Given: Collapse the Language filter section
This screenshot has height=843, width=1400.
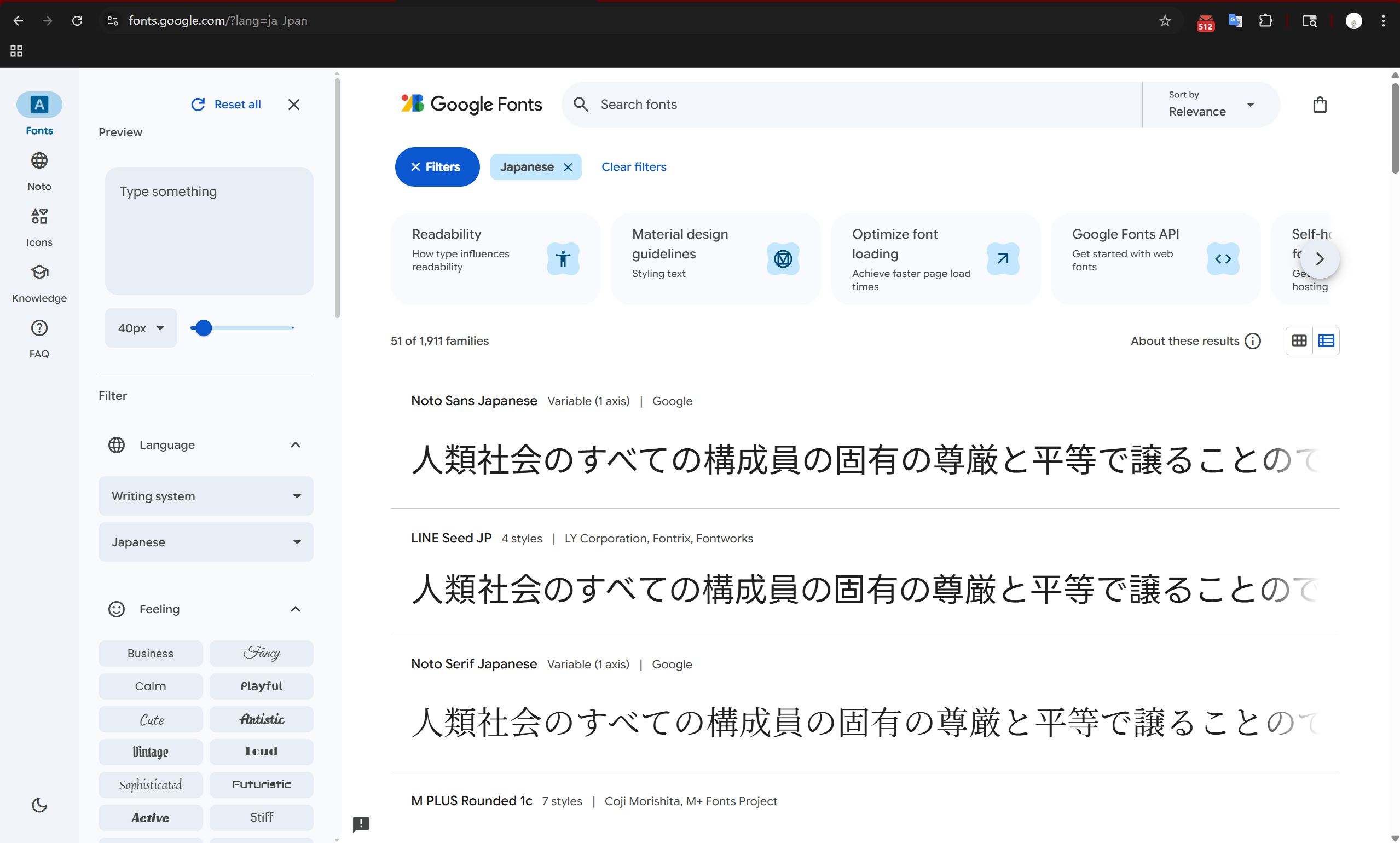Looking at the screenshot, I should (x=296, y=445).
